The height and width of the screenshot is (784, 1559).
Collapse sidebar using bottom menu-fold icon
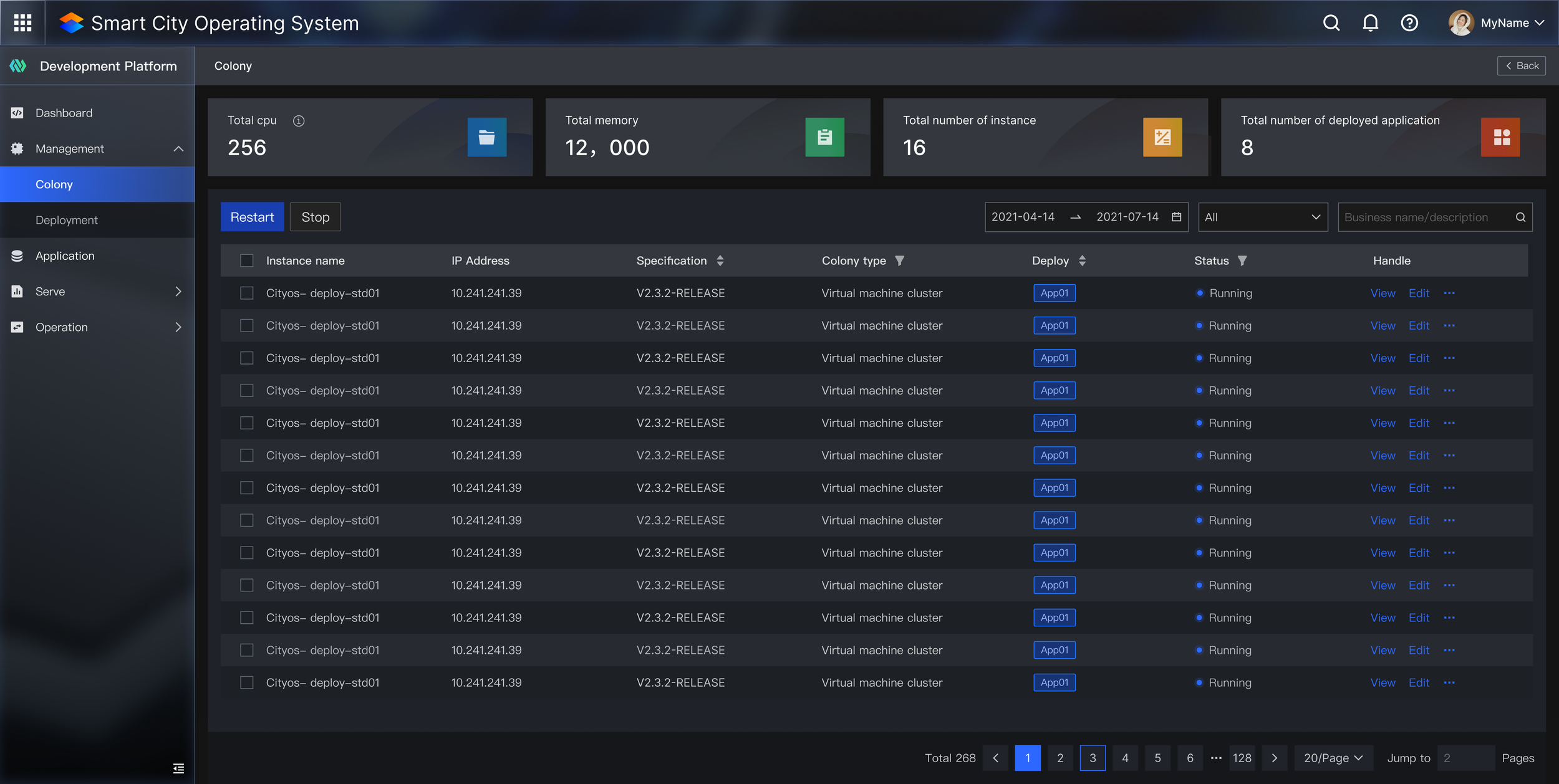click(178, 768)
